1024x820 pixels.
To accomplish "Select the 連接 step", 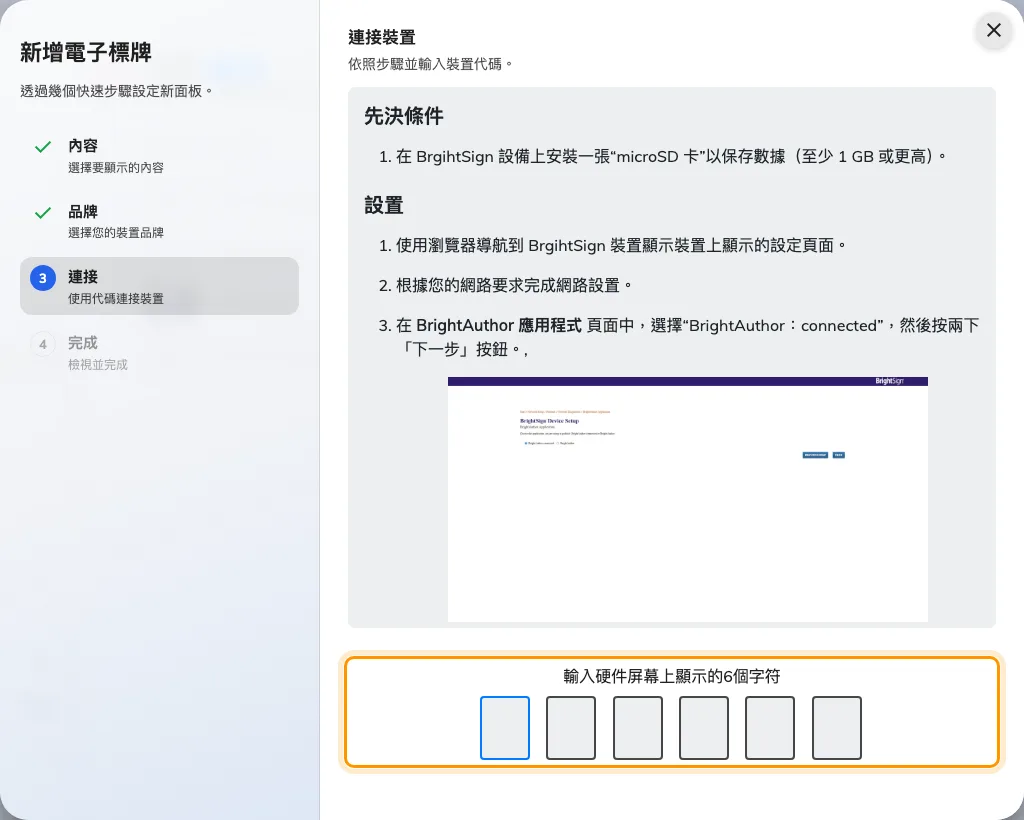I will (159, 286).
